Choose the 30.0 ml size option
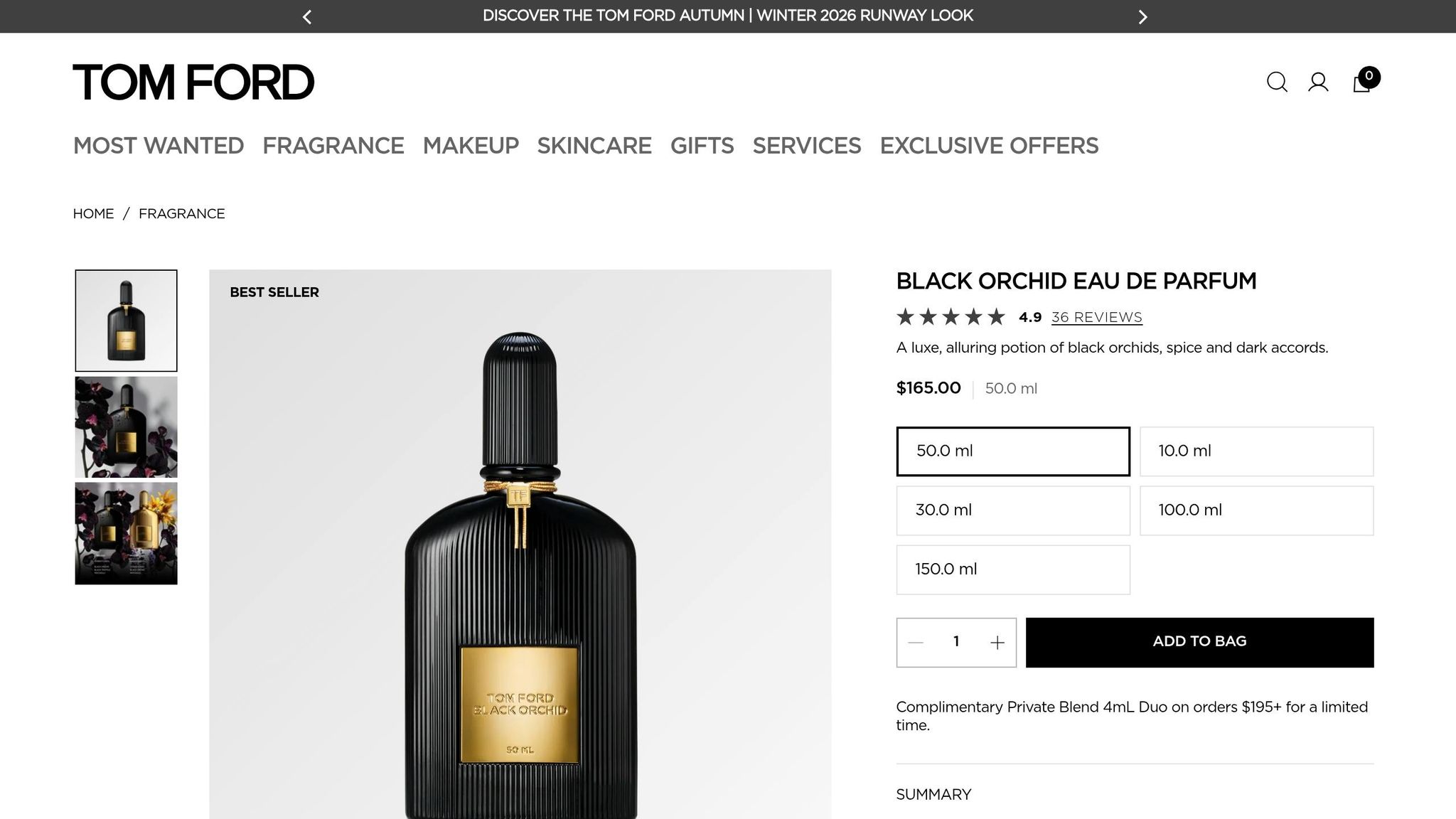This screenshot has width=1456, height=819. (1013, 510)
